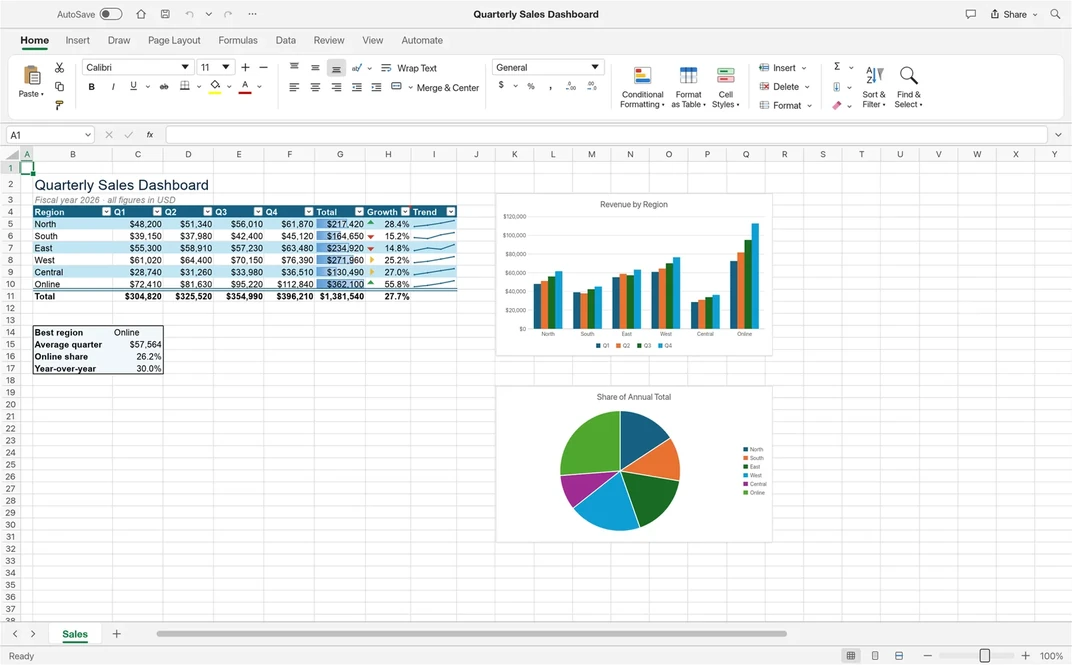This screenshot has width=1072, height=665.
Task: Switch to Page Layout view in status bar
Action: coord(875,655)
